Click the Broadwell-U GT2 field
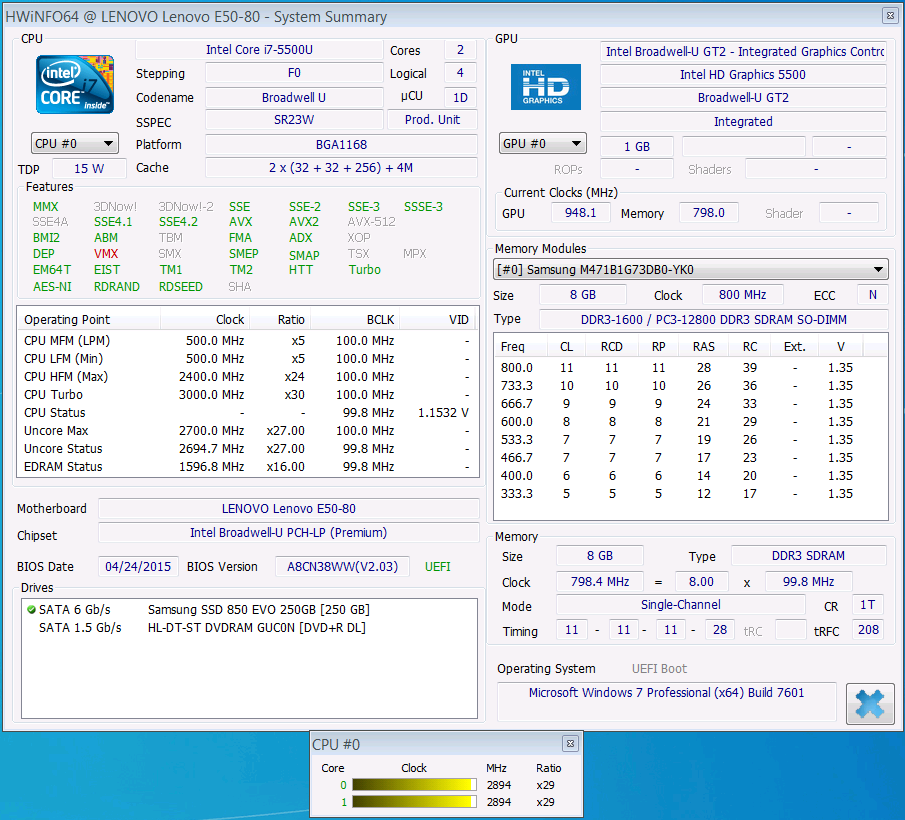 (x=743, y=98)
